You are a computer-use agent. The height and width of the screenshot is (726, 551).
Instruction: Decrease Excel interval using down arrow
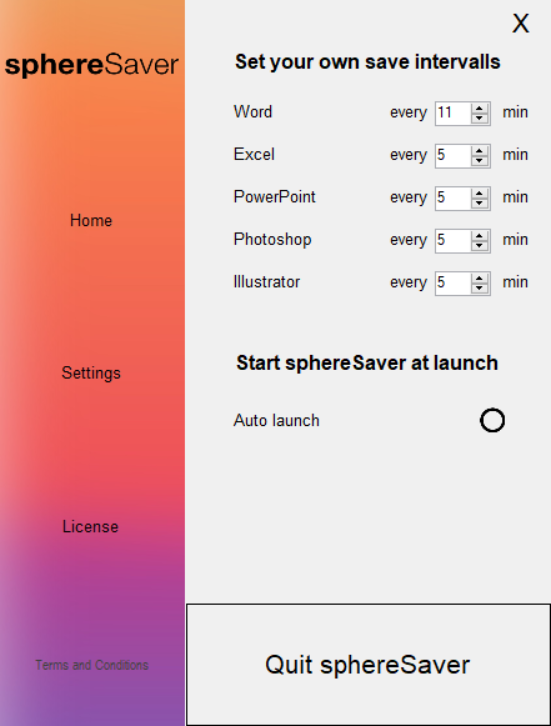coord(480,161)
